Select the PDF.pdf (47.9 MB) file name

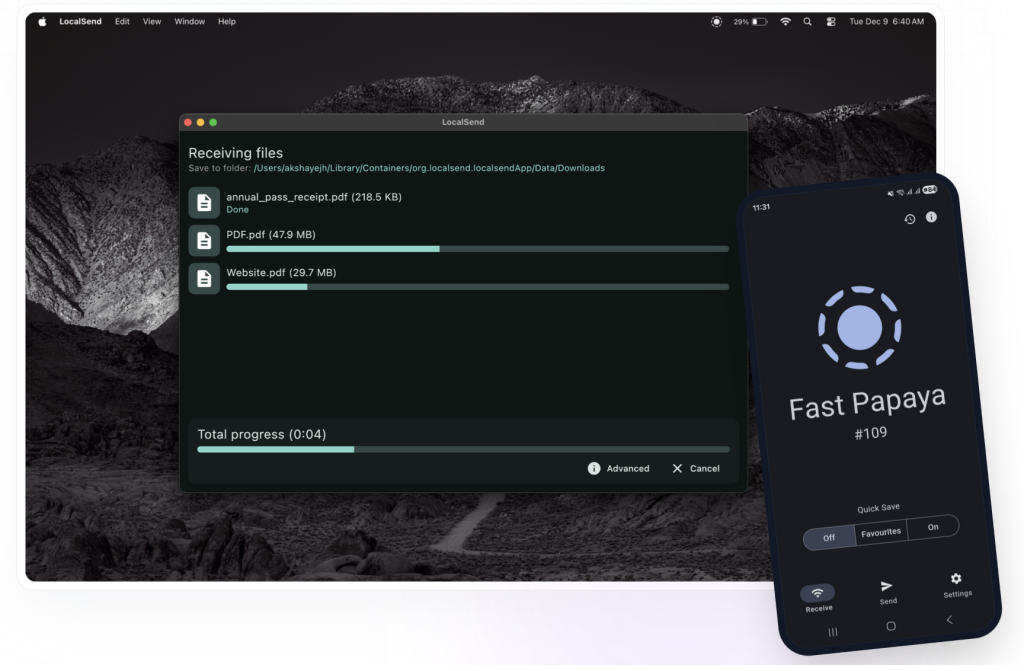(271, 235)
